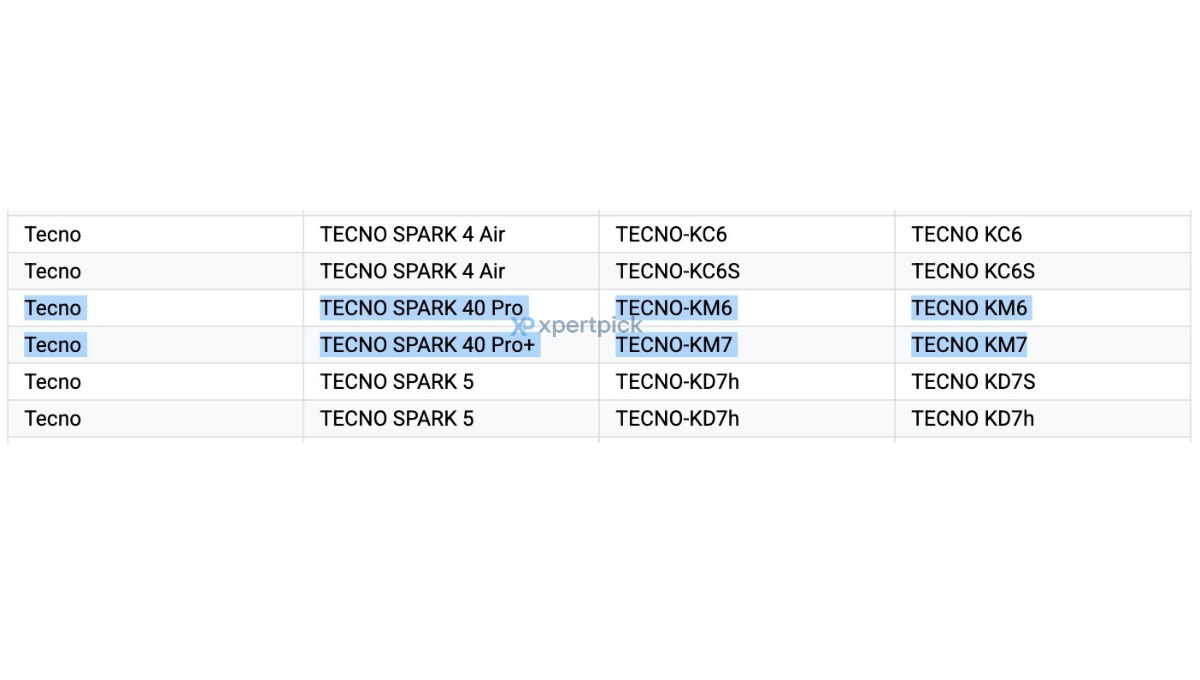The image size is (1200, 680).
Task: Select the TECNO KC6 cell in last column
Action: coord(1043,234)
